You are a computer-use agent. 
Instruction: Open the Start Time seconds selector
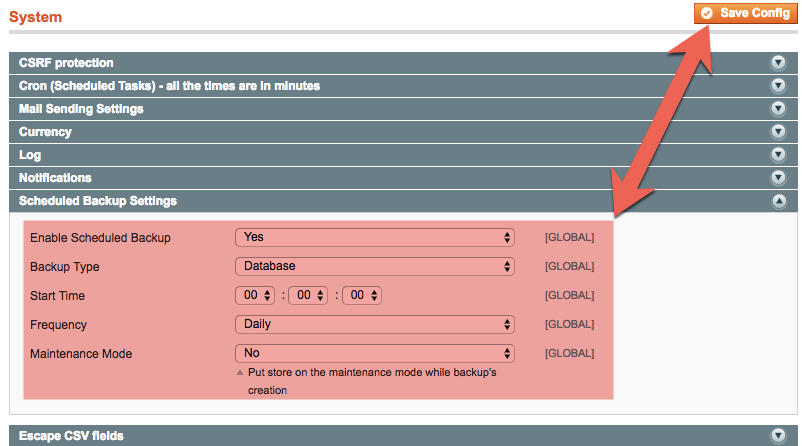tap(362, 295)
